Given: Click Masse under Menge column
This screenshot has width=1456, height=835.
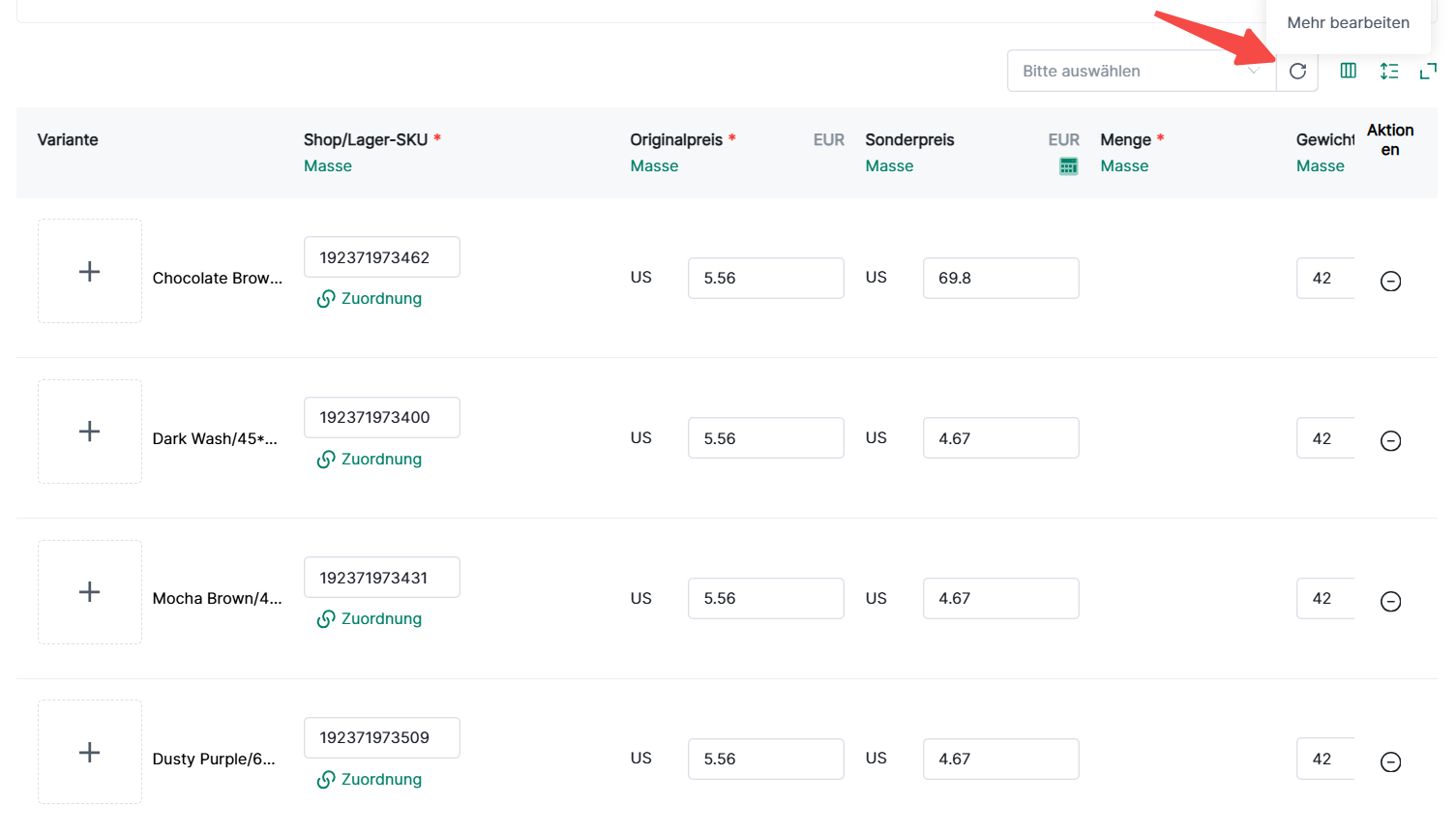Looking at the screenshot, I should point(1124,166).
